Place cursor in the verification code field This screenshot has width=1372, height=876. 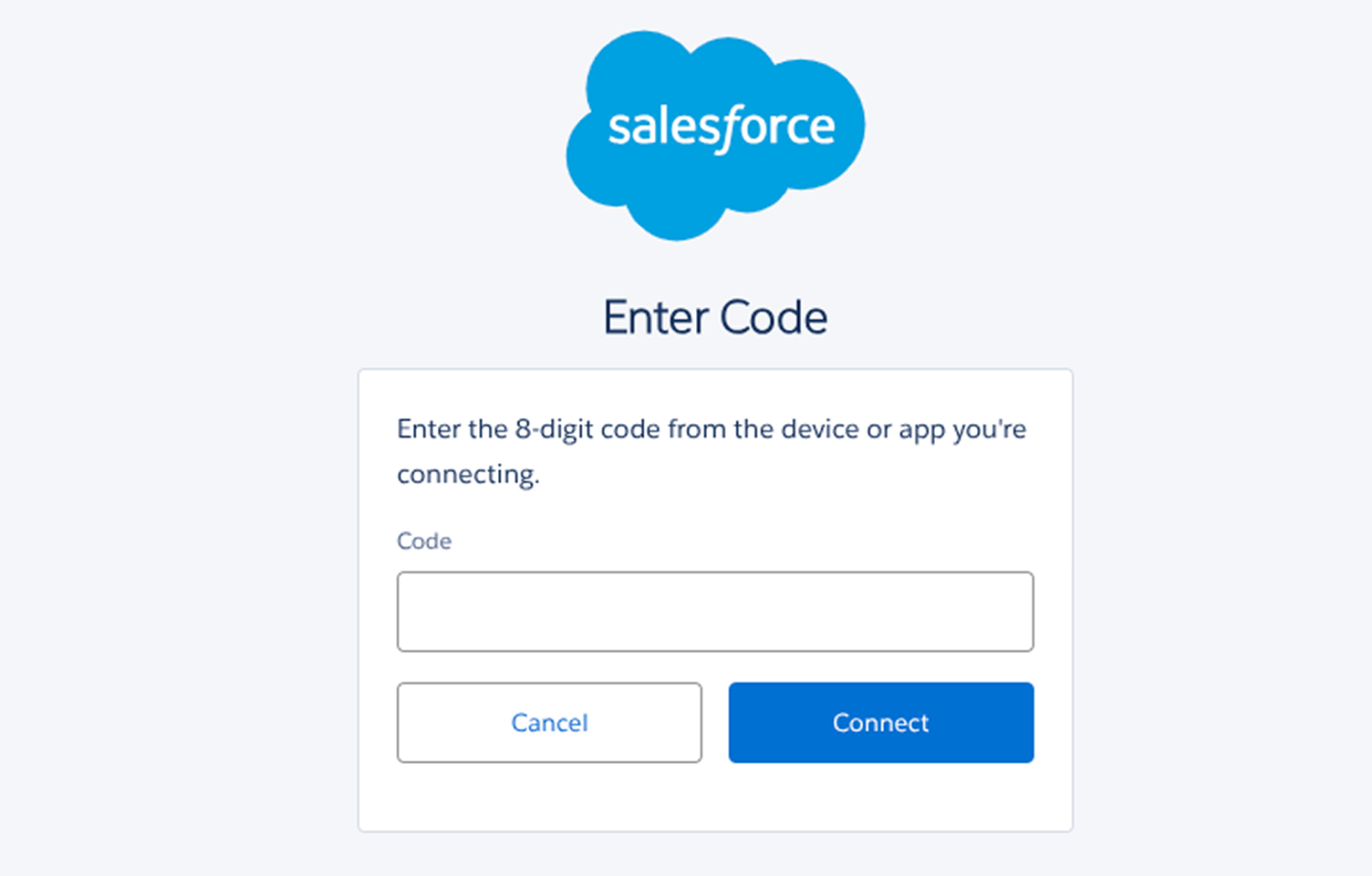715,611
